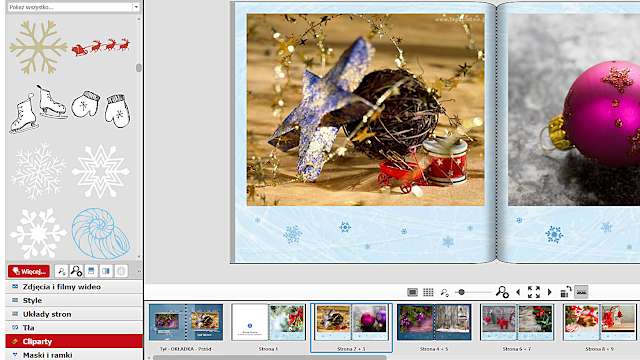Go to the previous page spread arrow
Image resolution: width=640 pixels, height=360 pixels.
[518, 292]
